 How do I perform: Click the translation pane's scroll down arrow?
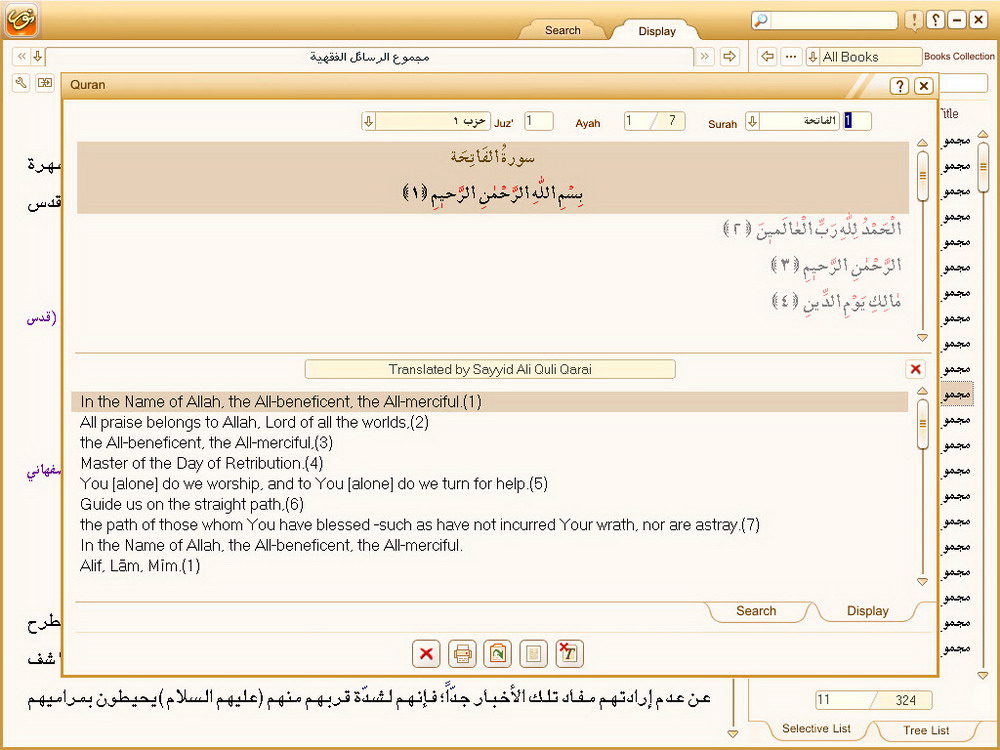[x=922, y=582]
